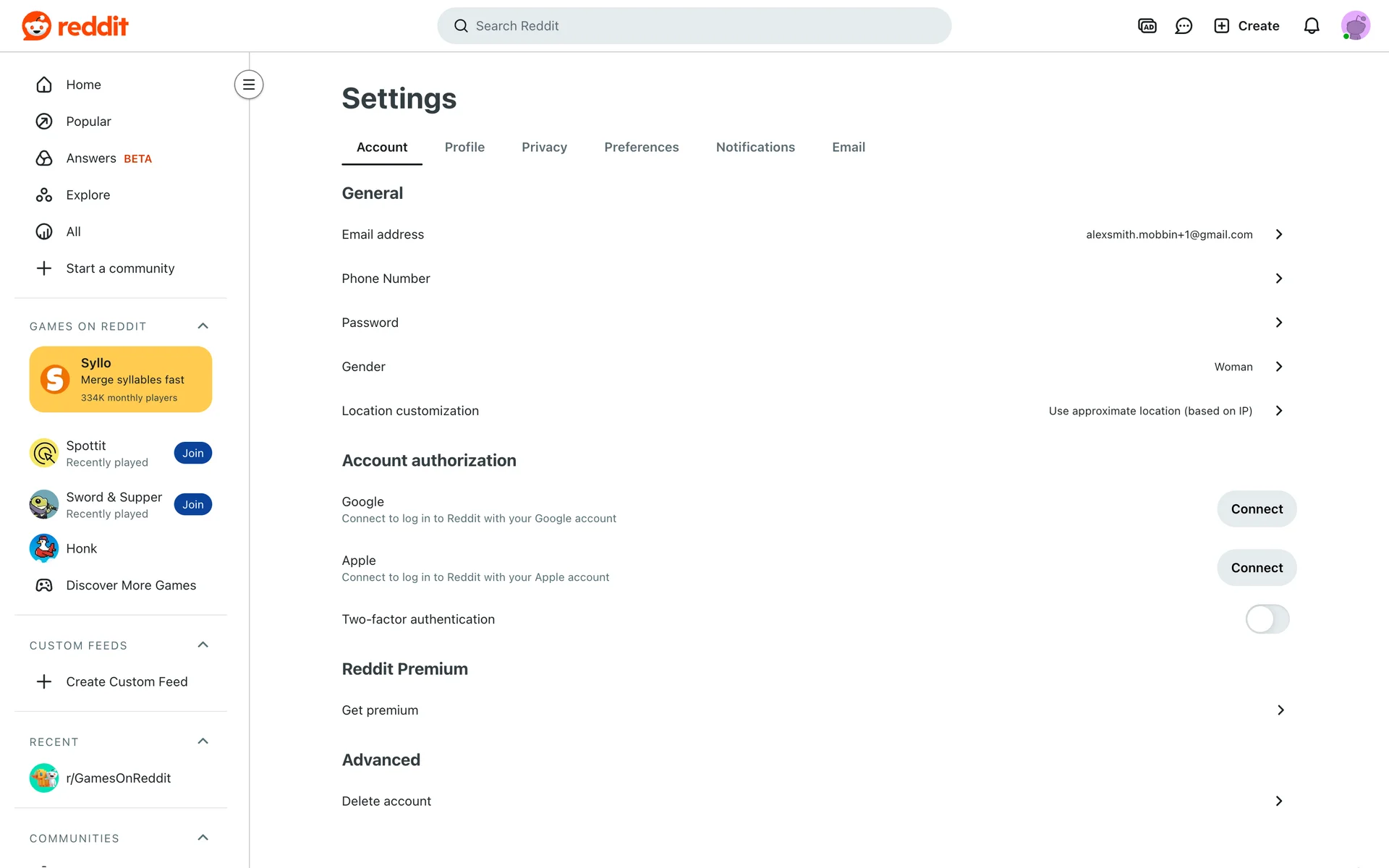Click the Reddit logo icon
This screenshot has height=868, width=1389.
click(x=36, y=26)
